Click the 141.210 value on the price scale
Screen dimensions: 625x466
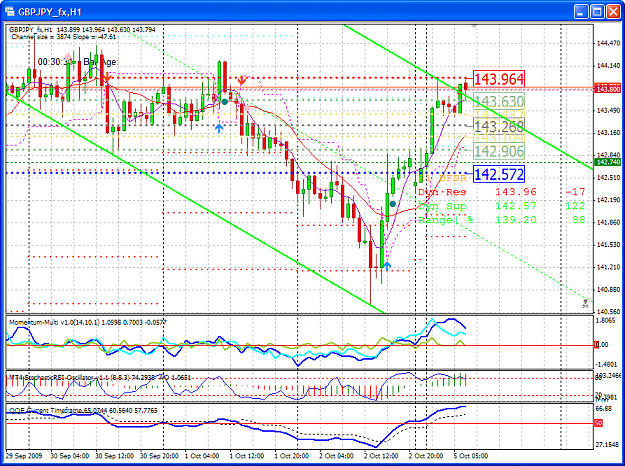(609, 267)
